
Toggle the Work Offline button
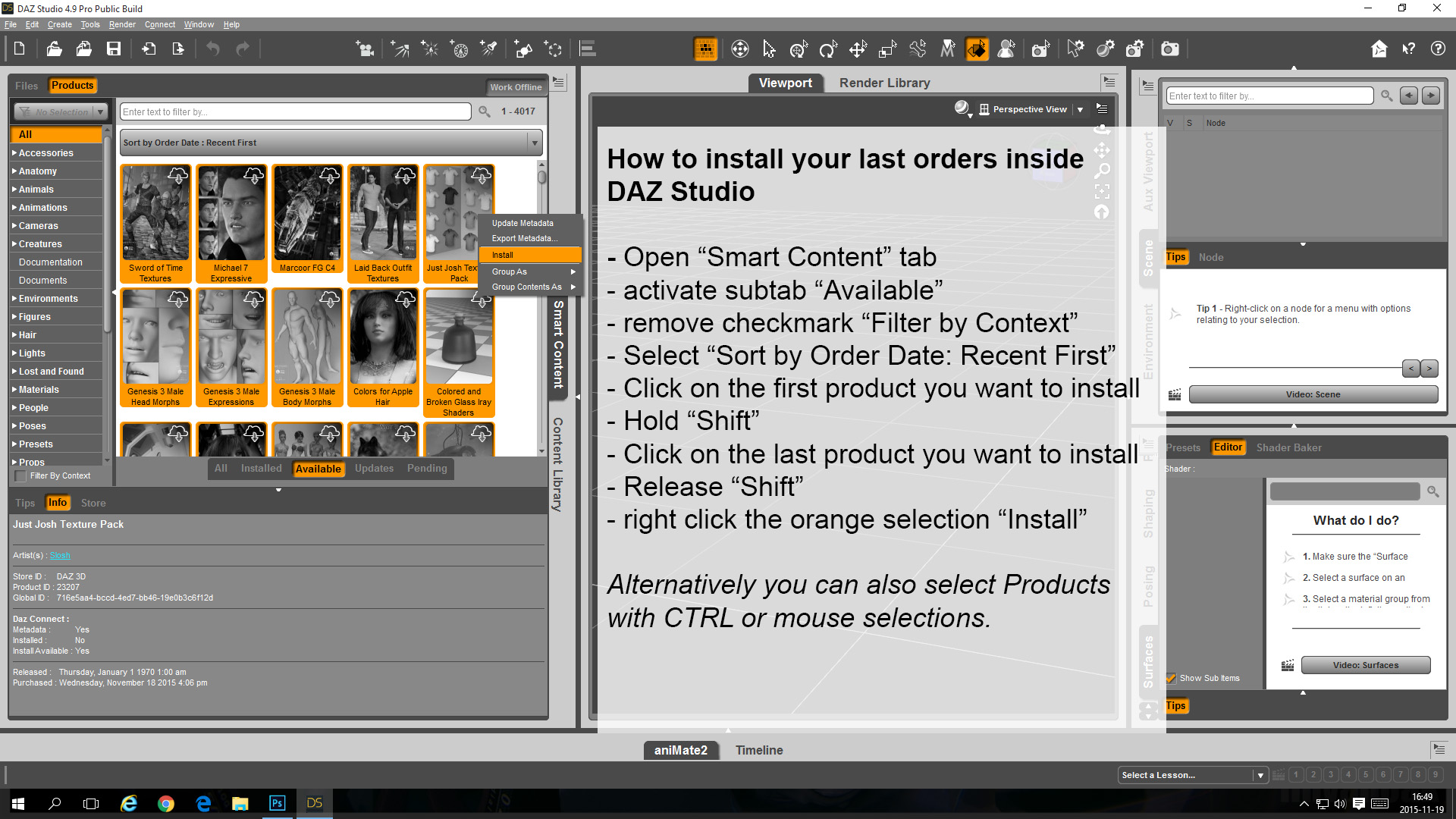pos(516,87)
